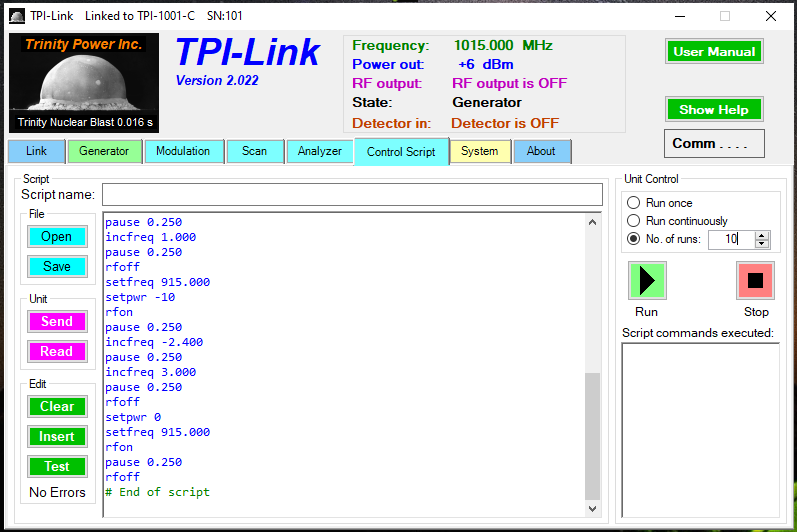Click the '1015.000 MHz' frequency readout
The height and width of the screenshot is (532, 797).
503,45
